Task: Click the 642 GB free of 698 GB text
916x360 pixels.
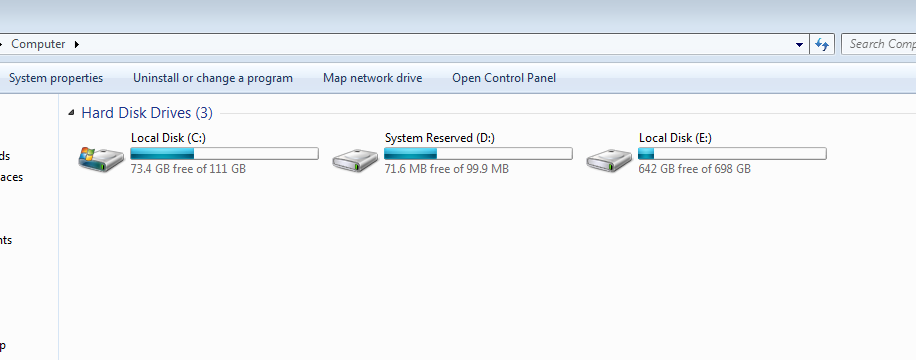Action: [695, 169]
